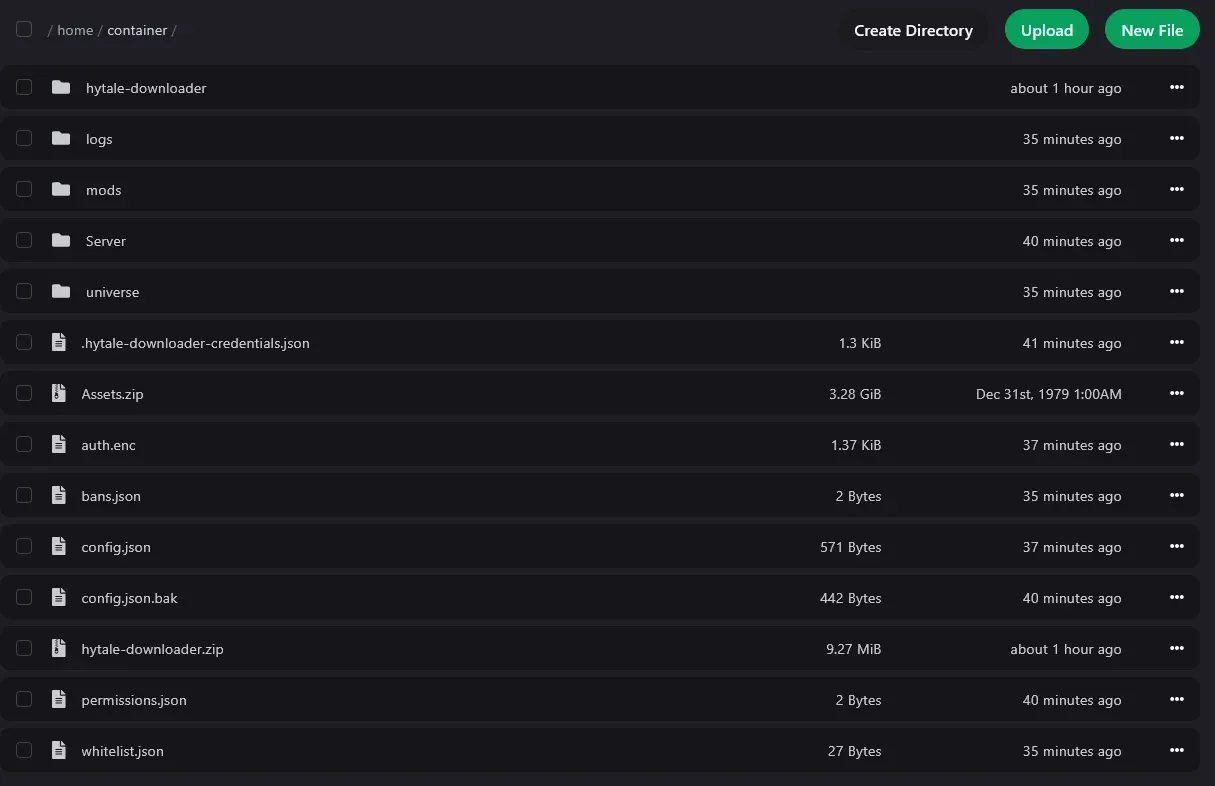The image size is (1215, 786).
Task: Check the box for config.json
Action: click(x=24, y=547)
